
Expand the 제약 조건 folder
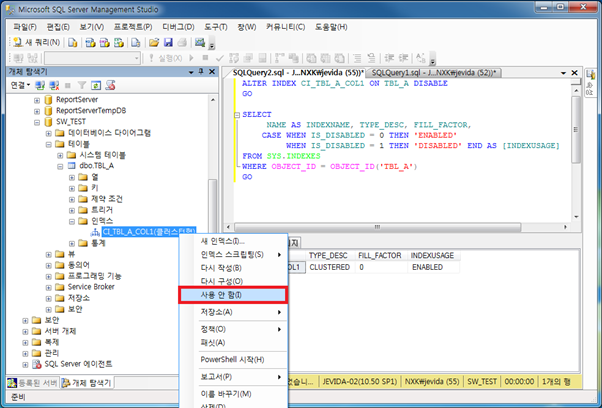72,200
